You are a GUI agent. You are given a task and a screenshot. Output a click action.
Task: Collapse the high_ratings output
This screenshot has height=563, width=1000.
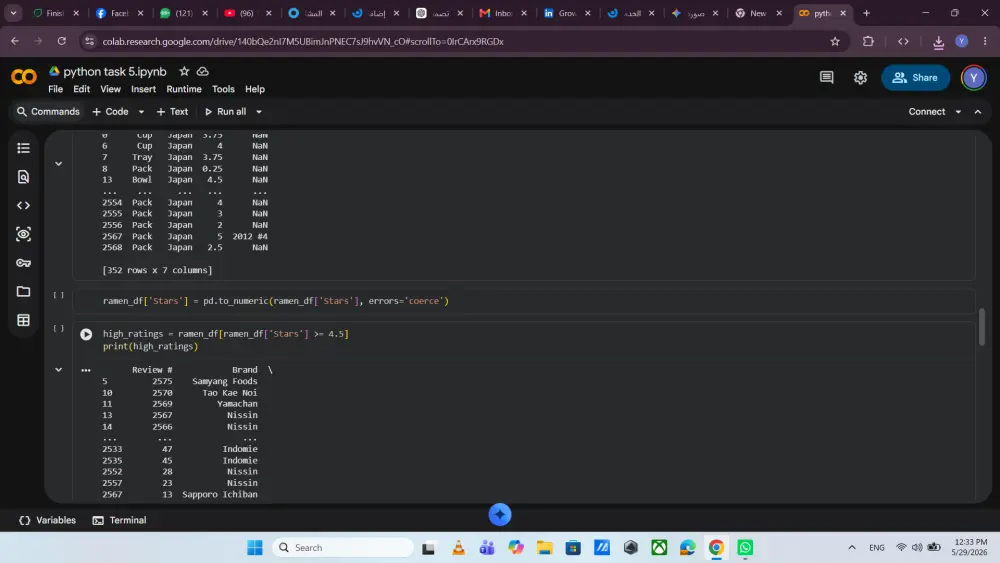(x=59, y=370)
